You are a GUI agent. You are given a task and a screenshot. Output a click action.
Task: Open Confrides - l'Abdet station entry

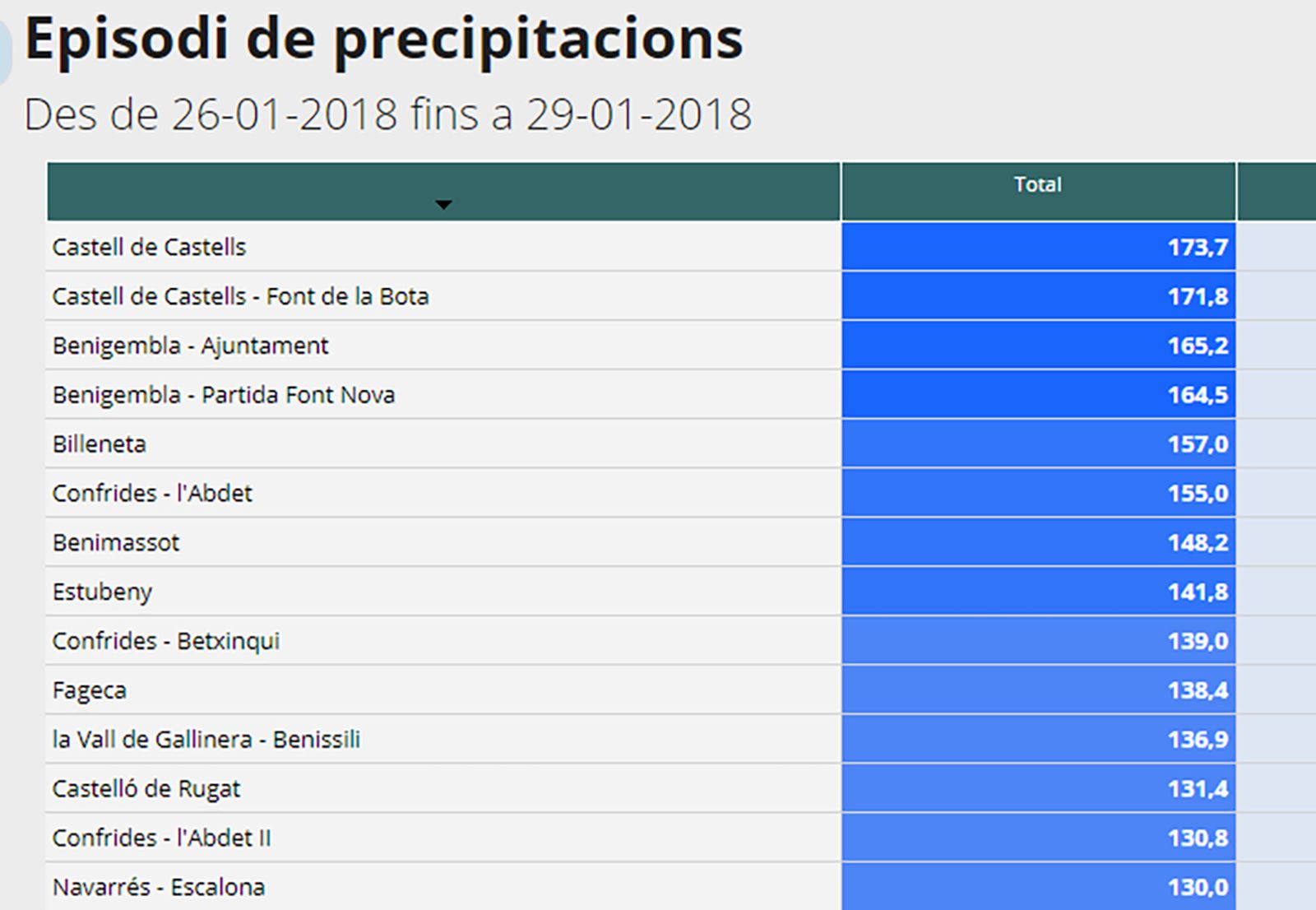pyautogui.click(x=152, y=494)
